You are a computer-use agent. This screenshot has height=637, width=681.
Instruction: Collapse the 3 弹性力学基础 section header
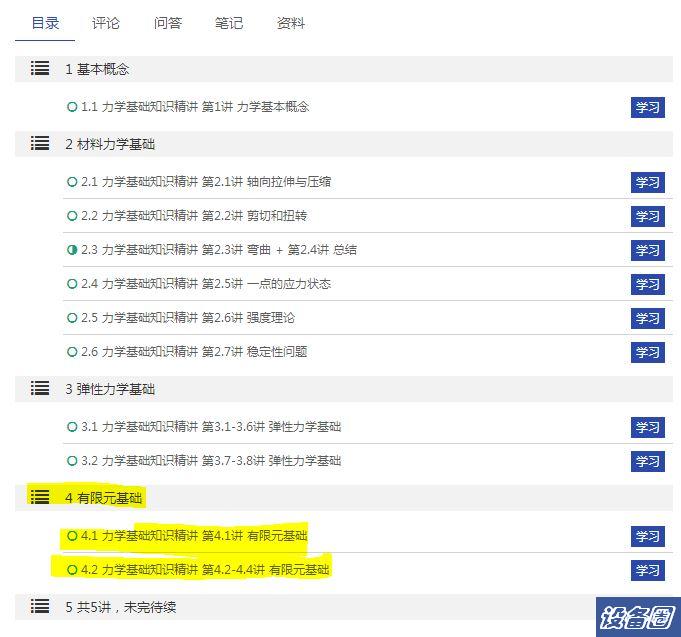(344, 389)
